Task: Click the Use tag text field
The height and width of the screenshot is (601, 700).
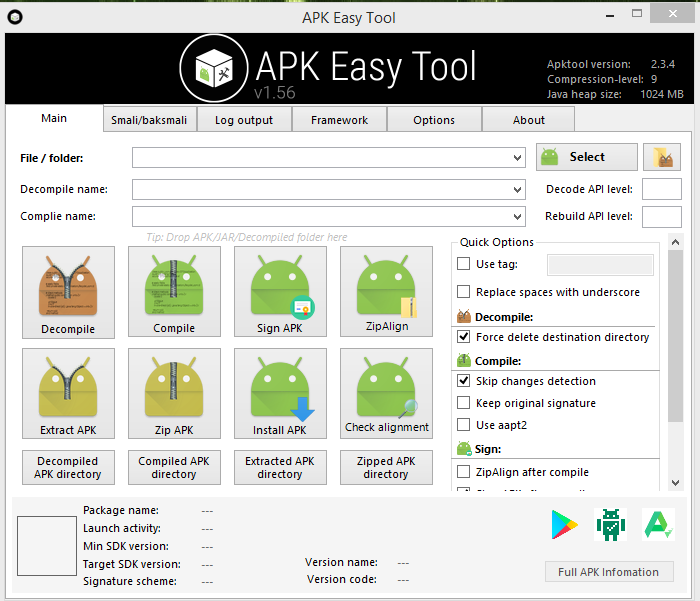Action: click(600, 265)
